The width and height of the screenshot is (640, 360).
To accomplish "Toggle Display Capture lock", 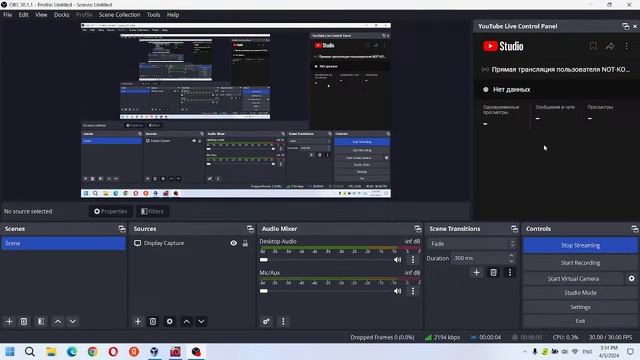I will 245,243.
